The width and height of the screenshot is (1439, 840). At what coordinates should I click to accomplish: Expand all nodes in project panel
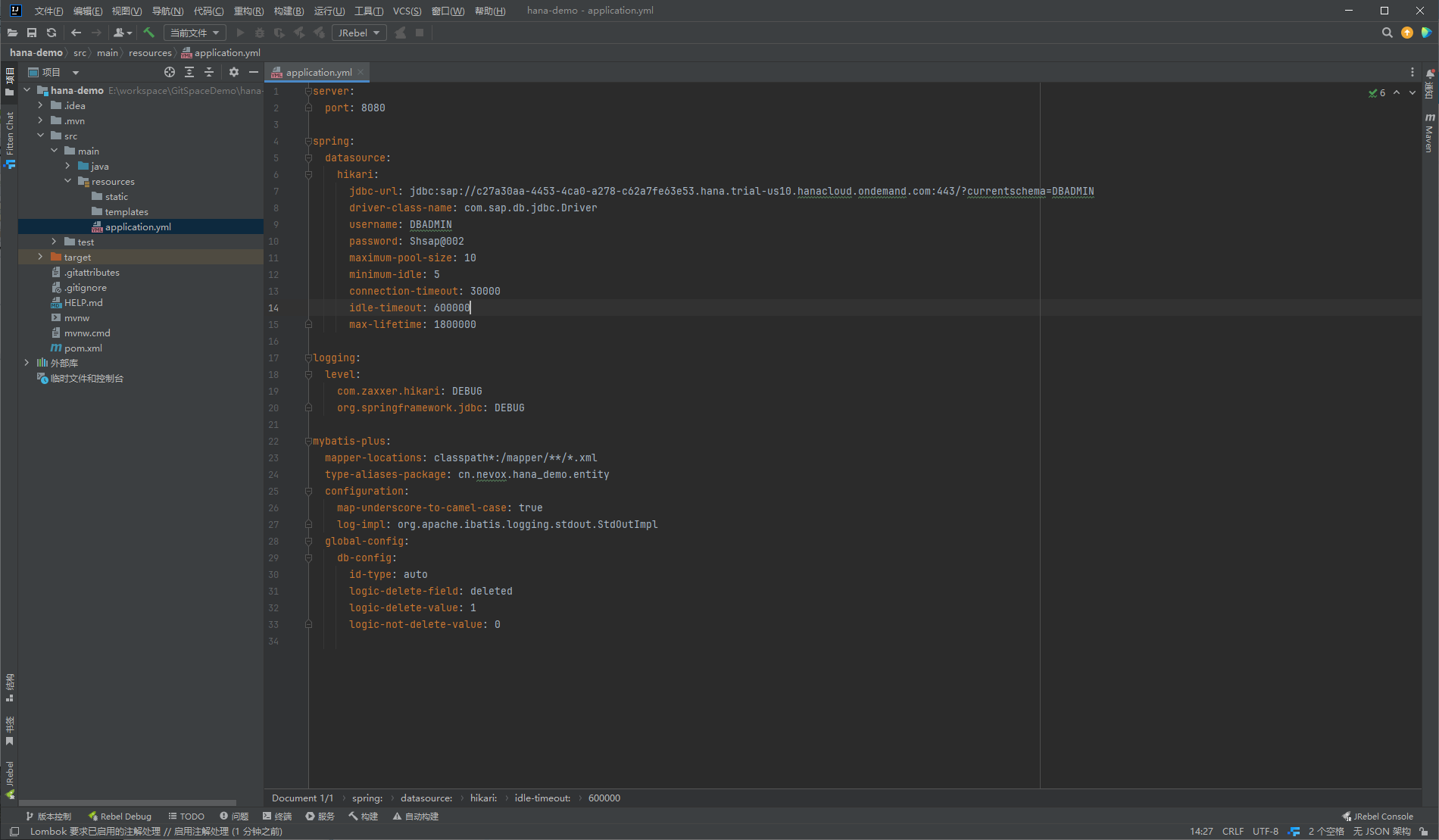pos(189,72)
